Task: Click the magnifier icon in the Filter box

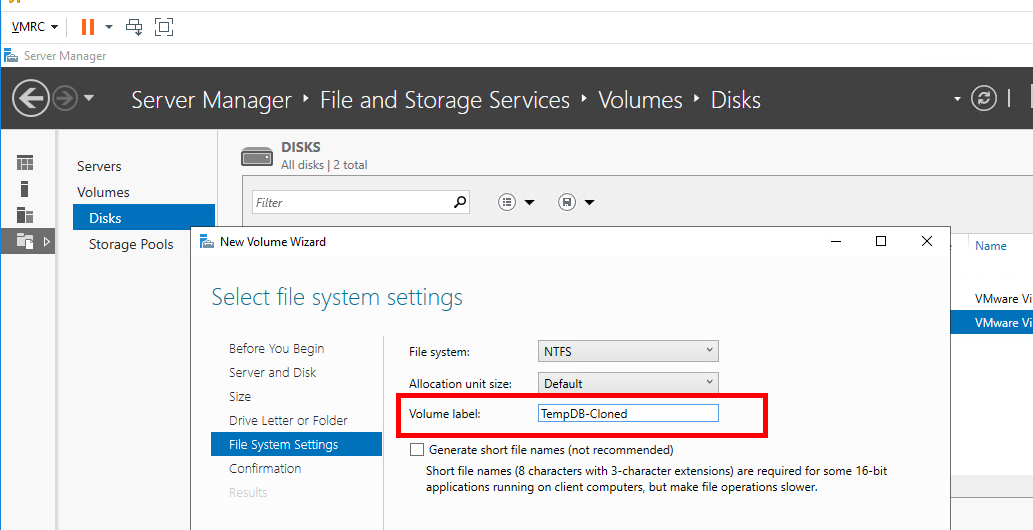Action: [x=460, y=202]
